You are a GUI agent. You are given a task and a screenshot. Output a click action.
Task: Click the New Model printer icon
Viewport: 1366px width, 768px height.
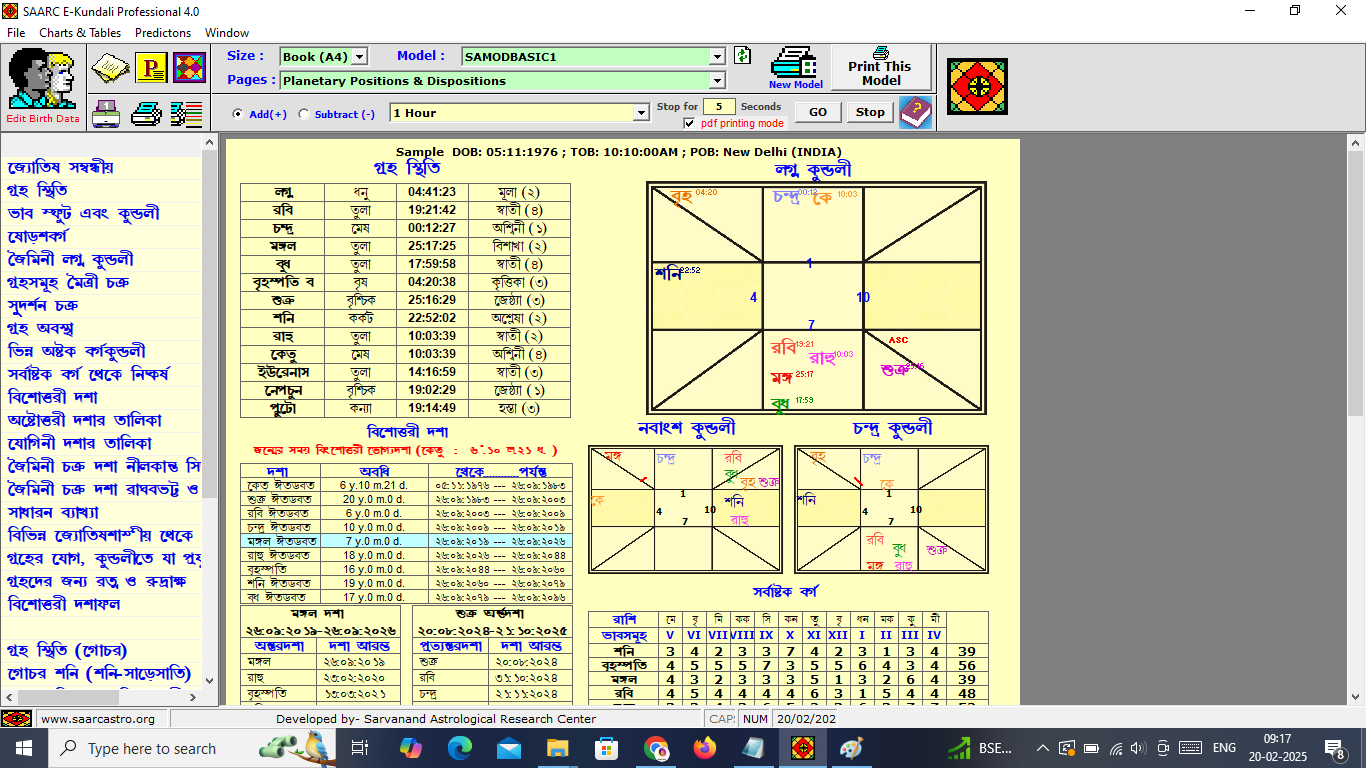pos(796,67)
